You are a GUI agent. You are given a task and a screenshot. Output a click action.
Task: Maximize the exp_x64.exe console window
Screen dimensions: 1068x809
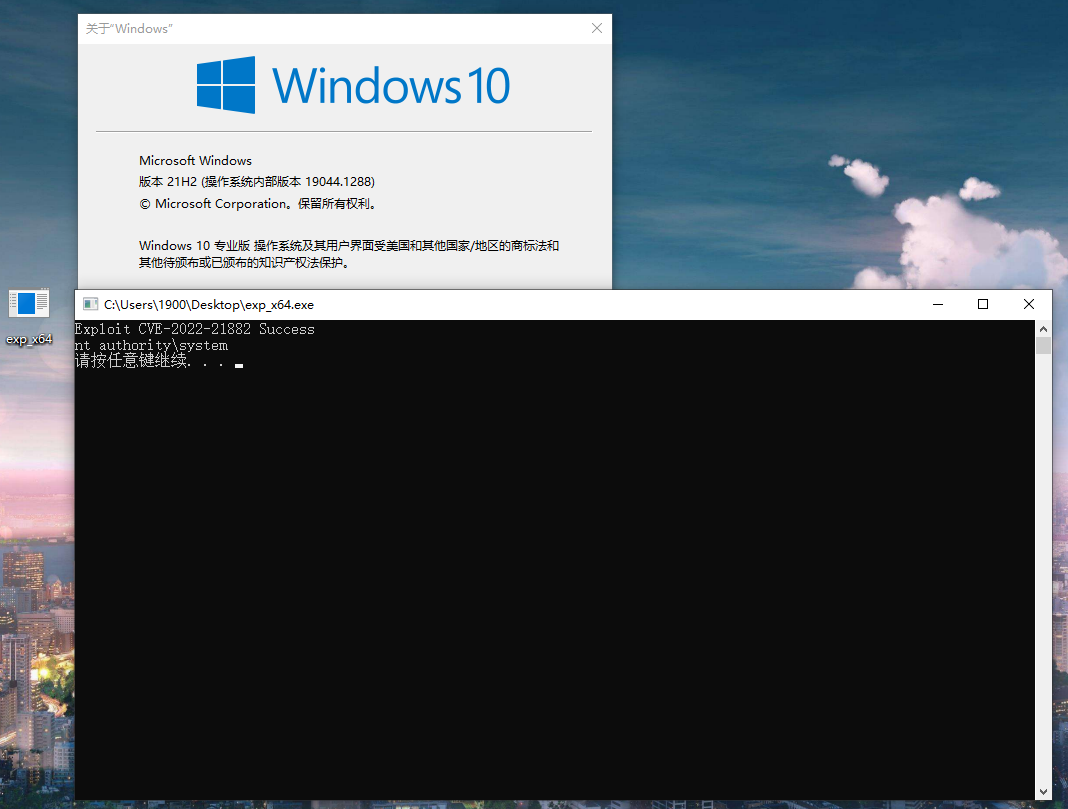pyautogui.click(x=983, y=304)
